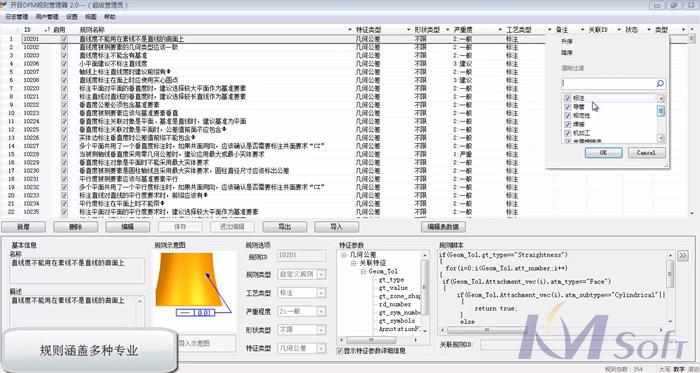Click the double-arrow expand script button

click(683, 256)
